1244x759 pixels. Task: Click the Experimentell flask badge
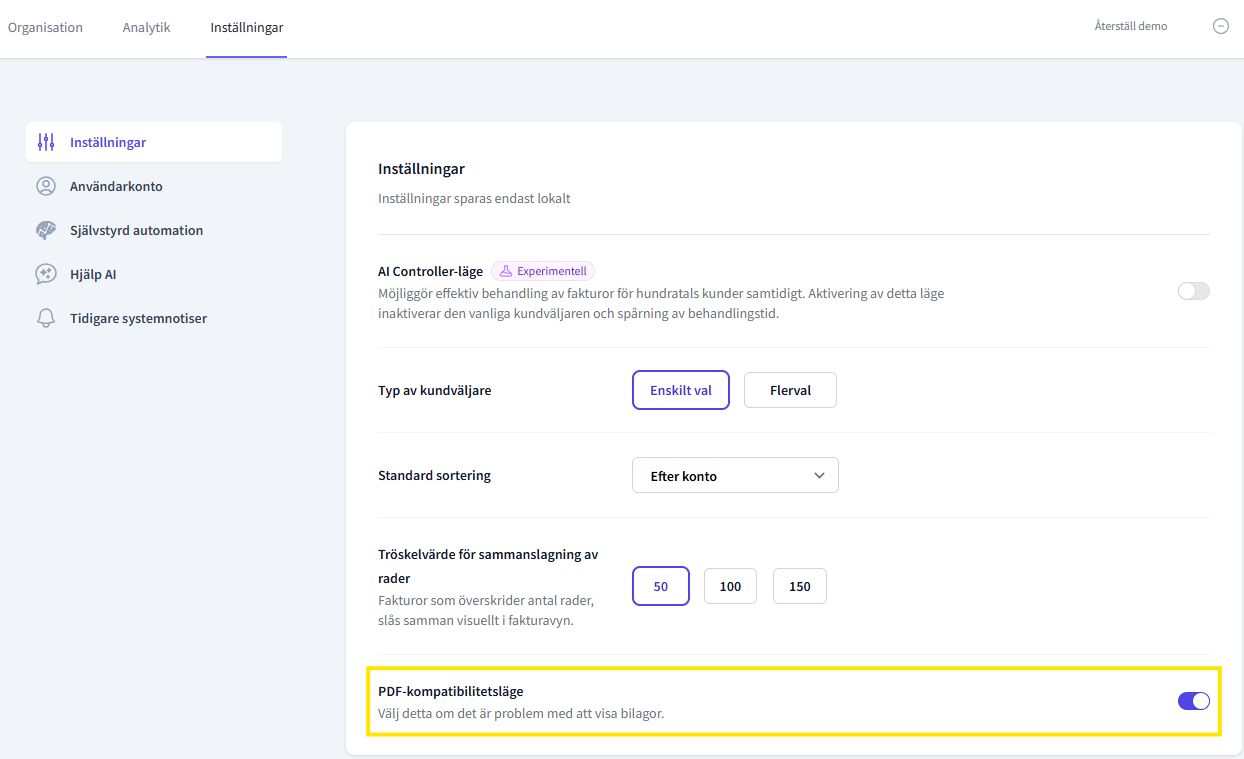click(x=543, y=271)
